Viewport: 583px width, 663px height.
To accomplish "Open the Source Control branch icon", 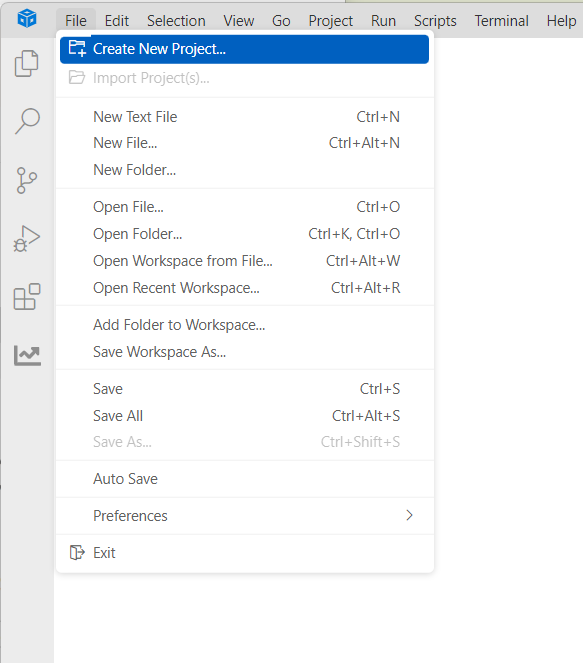I will click(27, 181).
